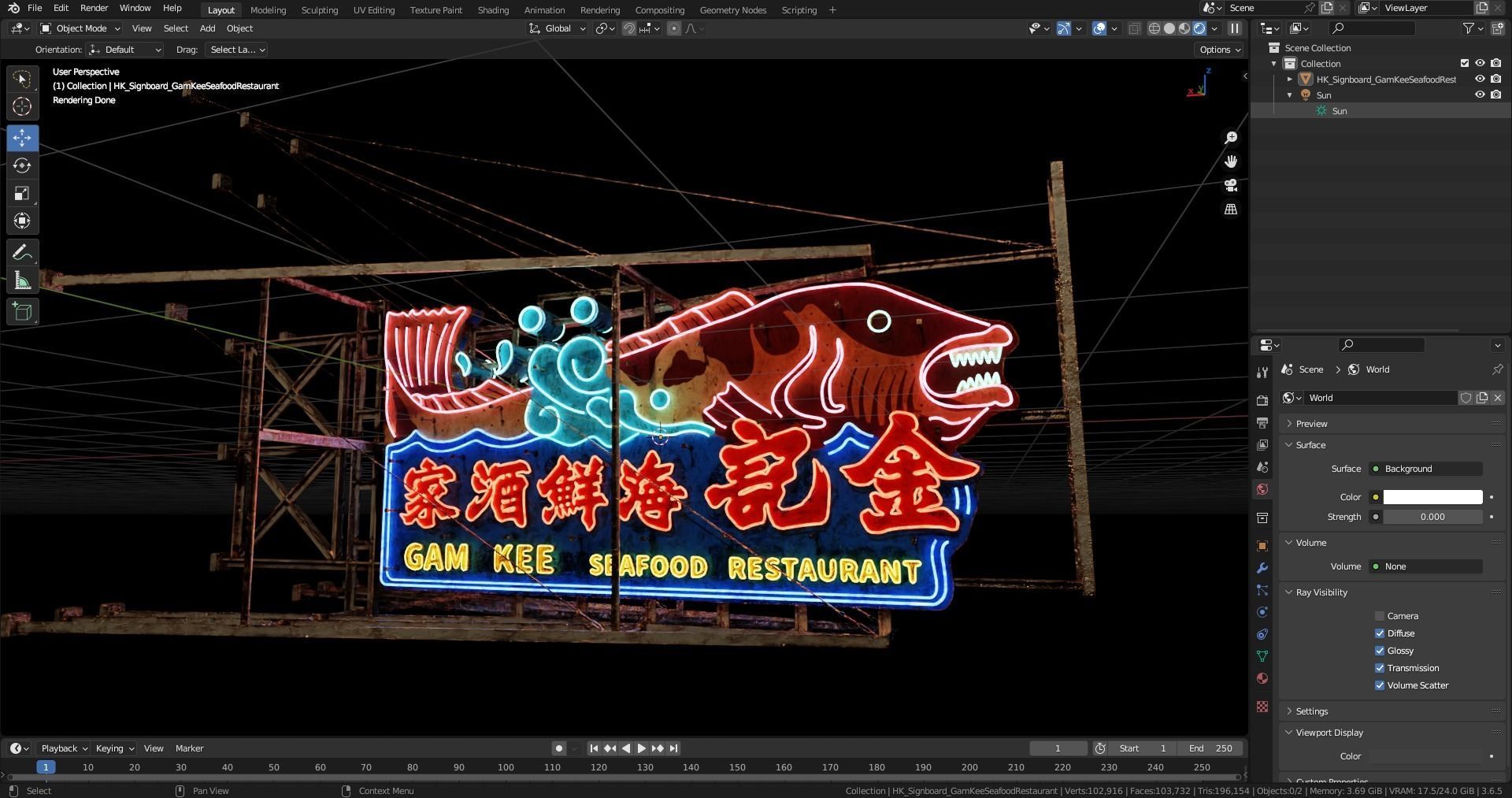Activate the Move tool
Screen dimensions: 1512x798
pos(22,138)
